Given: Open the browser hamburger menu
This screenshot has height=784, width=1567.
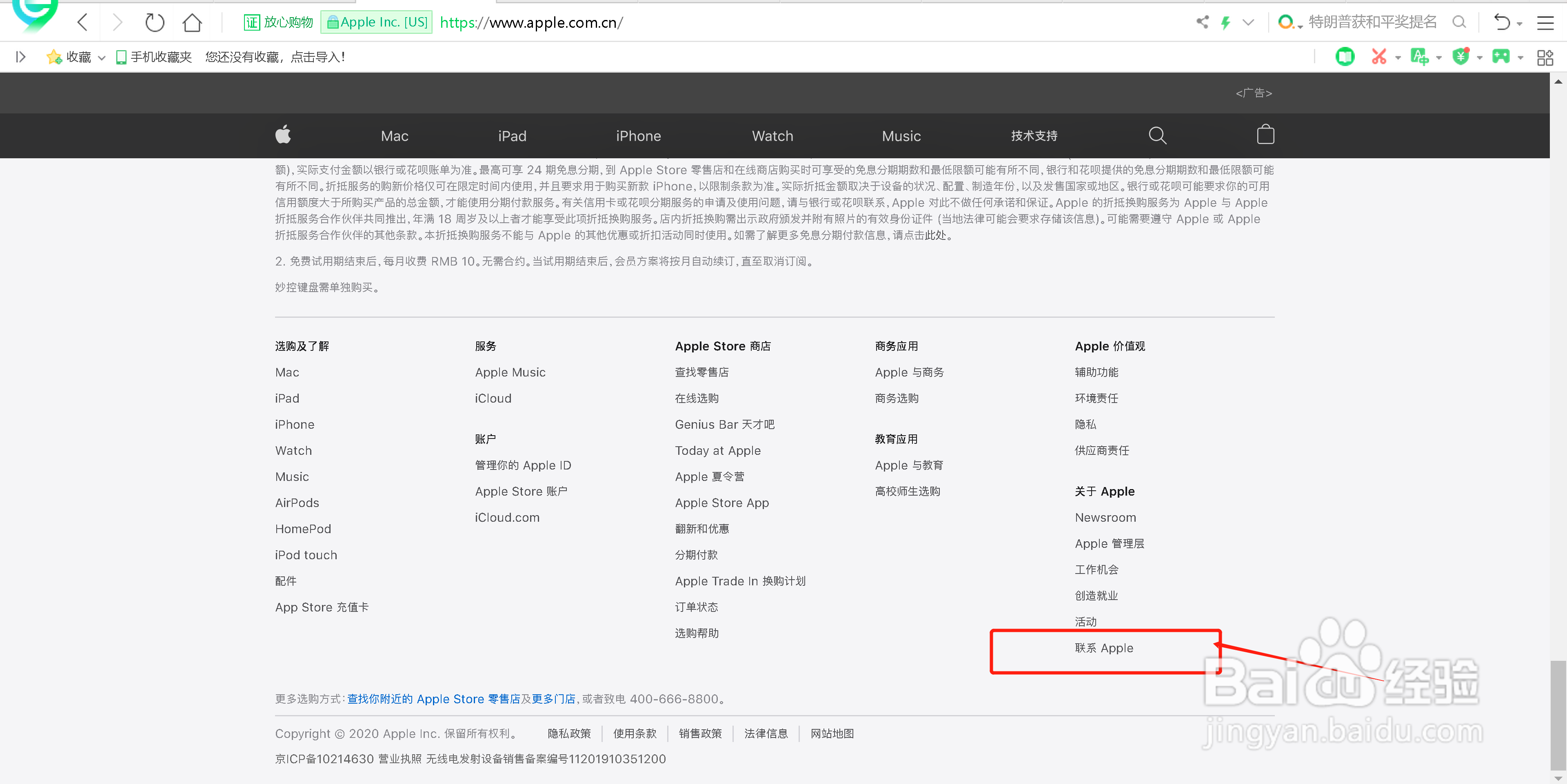Looking at the screenshot, I should 1545,22.
